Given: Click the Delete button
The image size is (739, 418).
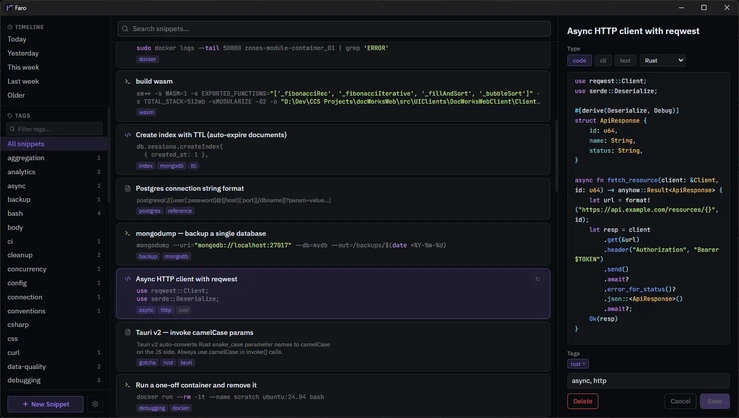Looking at the screenshot, I should pyautogui.click(x=583, y=402).
